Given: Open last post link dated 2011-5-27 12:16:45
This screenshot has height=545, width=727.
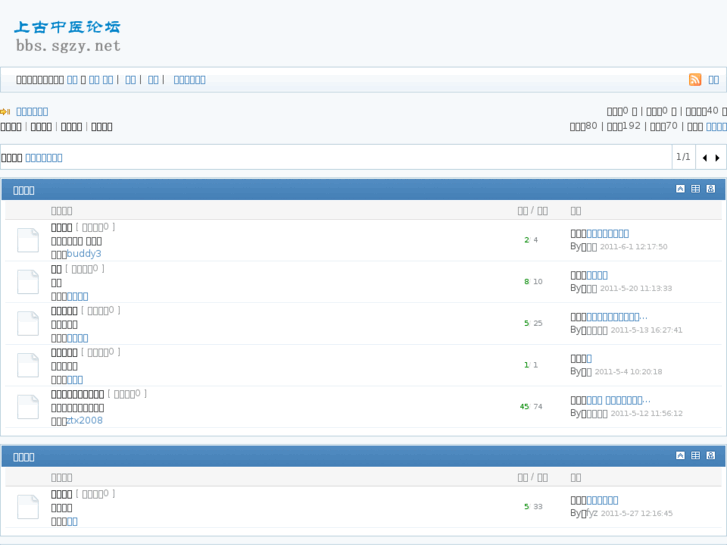Looking at the screenshot, I should pos(602,500).
